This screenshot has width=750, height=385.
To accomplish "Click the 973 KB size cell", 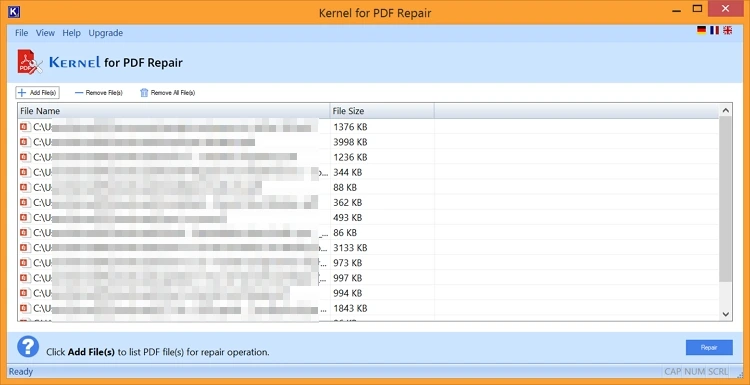I will 382,263.
